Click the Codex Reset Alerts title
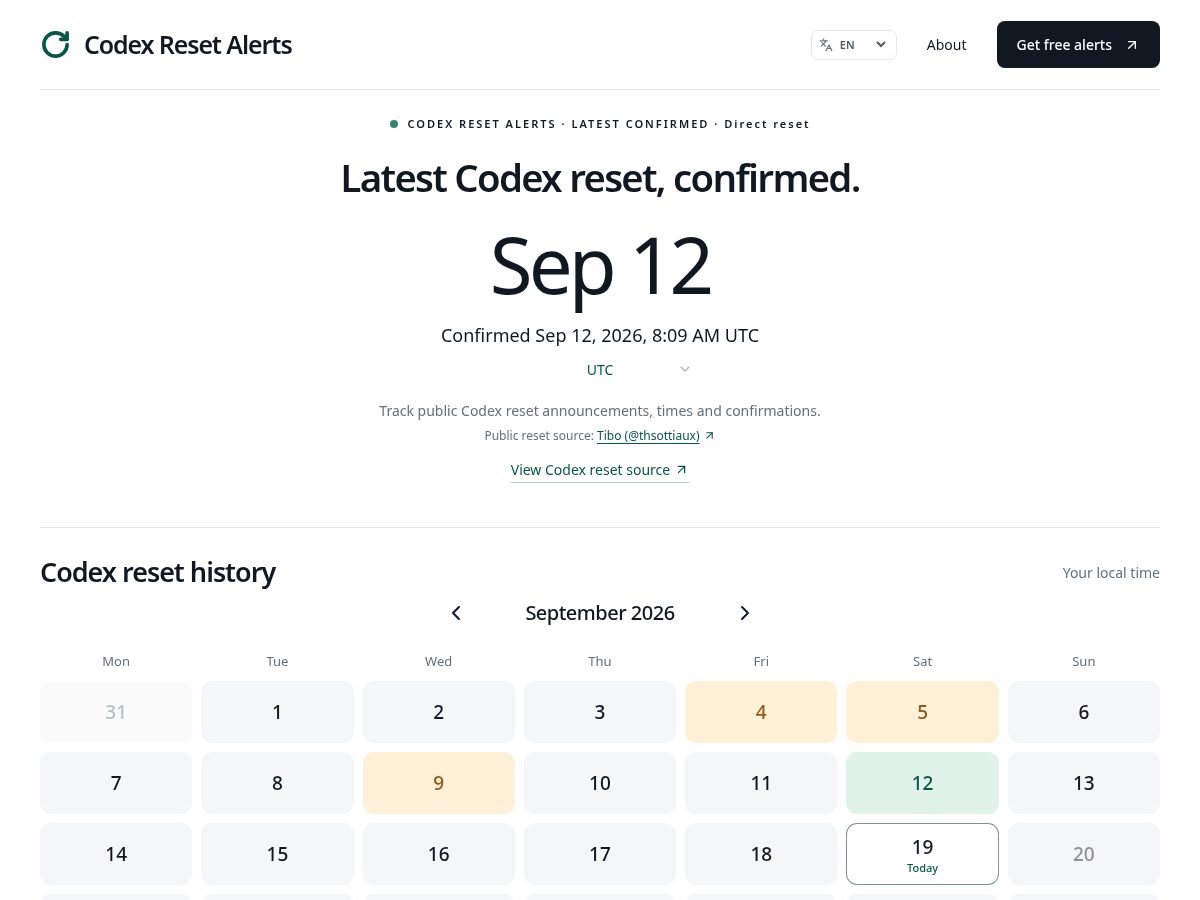 click(x=188, y=45)
